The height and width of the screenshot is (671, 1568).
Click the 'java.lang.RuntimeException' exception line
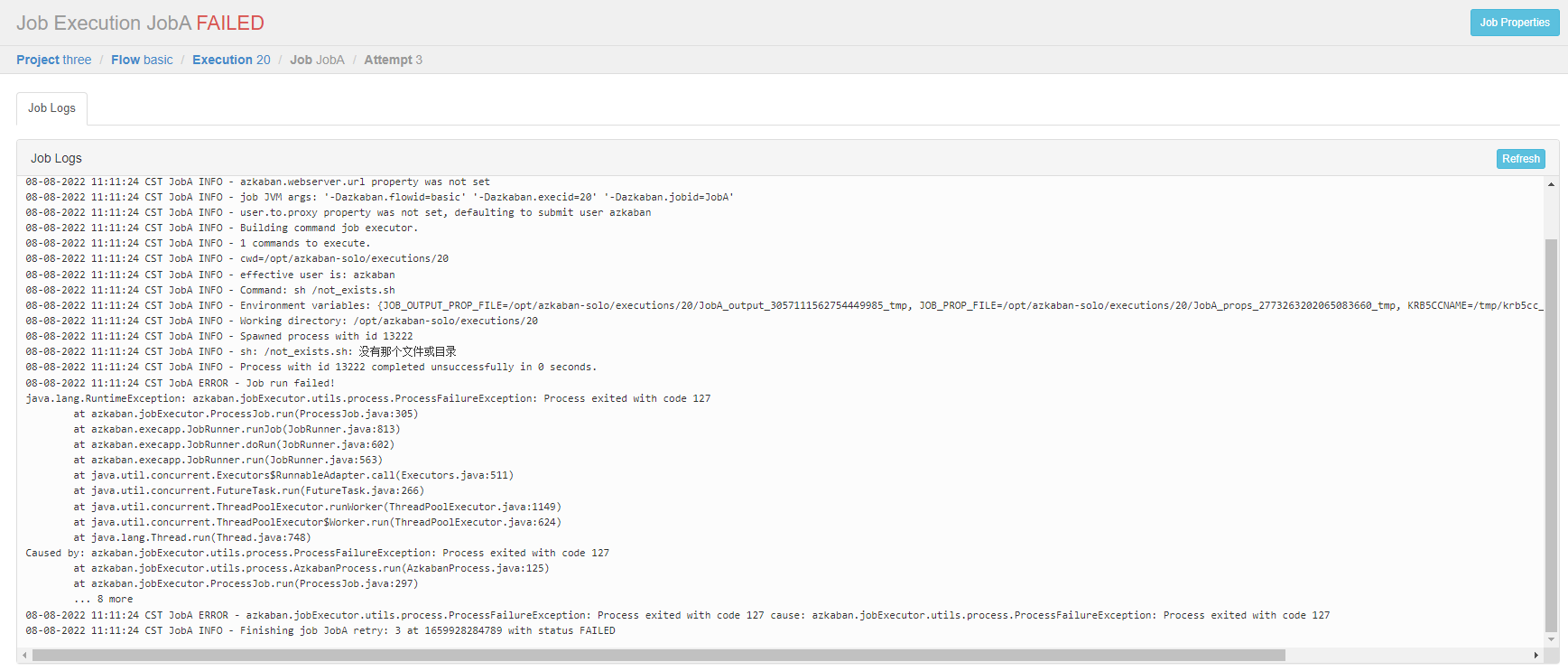368,398
